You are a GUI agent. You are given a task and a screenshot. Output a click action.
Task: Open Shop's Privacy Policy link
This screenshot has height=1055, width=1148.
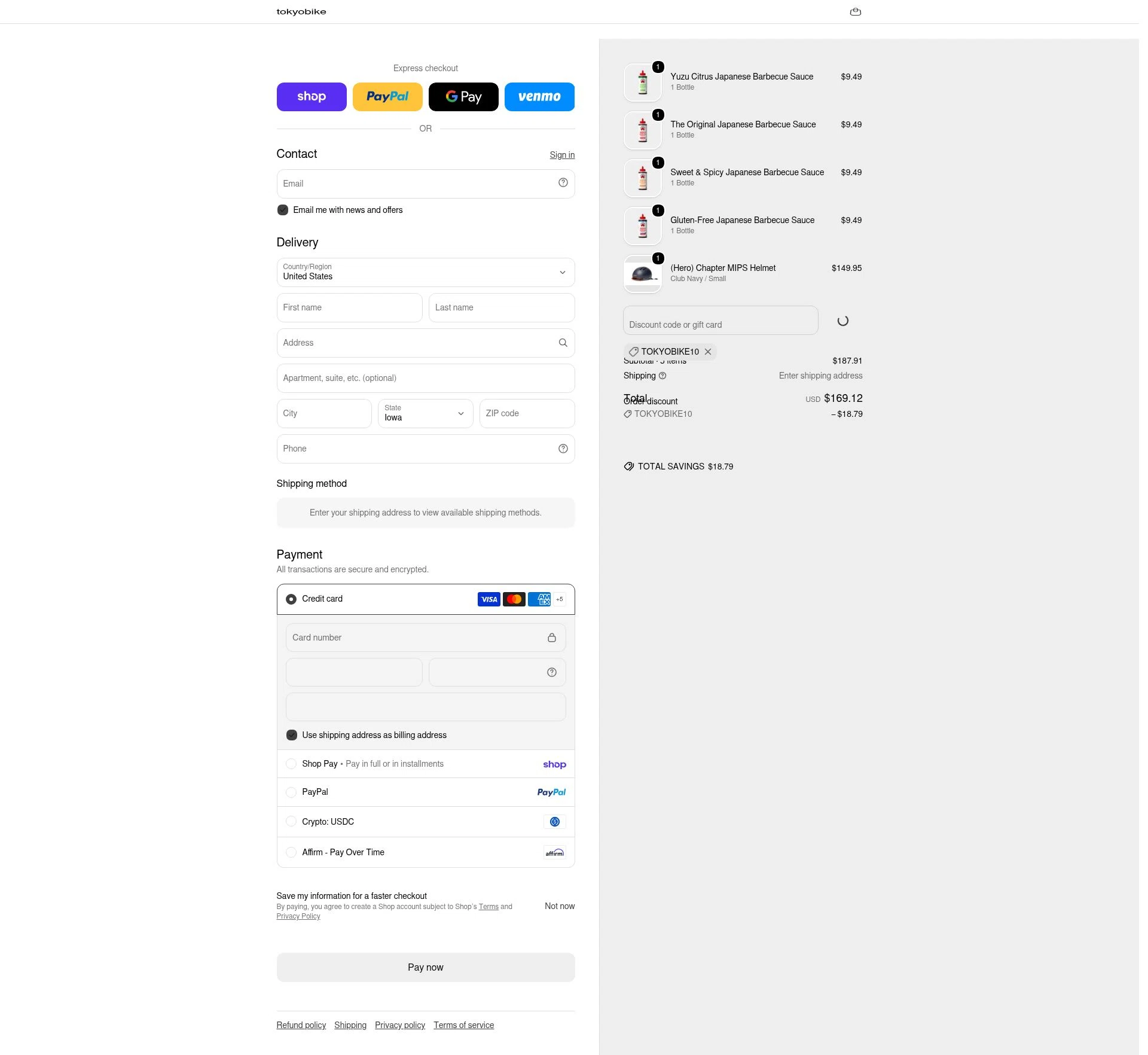pyautogui.click(x=298, y=916)
